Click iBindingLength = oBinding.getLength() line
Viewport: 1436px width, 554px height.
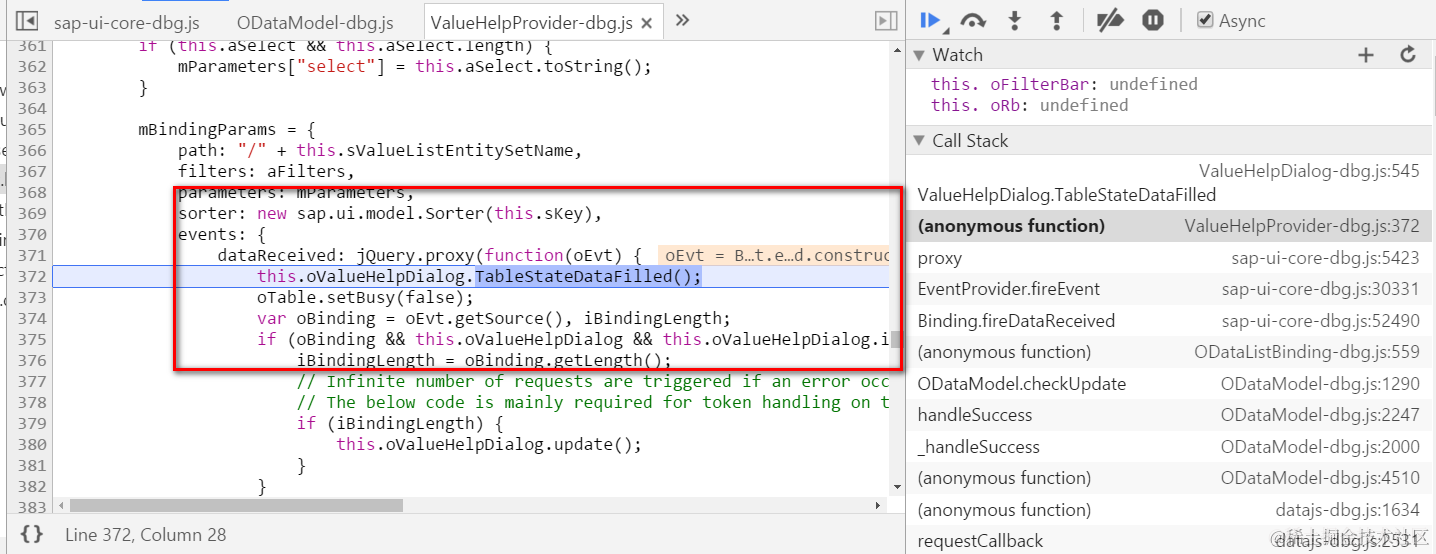pos(485,360)
